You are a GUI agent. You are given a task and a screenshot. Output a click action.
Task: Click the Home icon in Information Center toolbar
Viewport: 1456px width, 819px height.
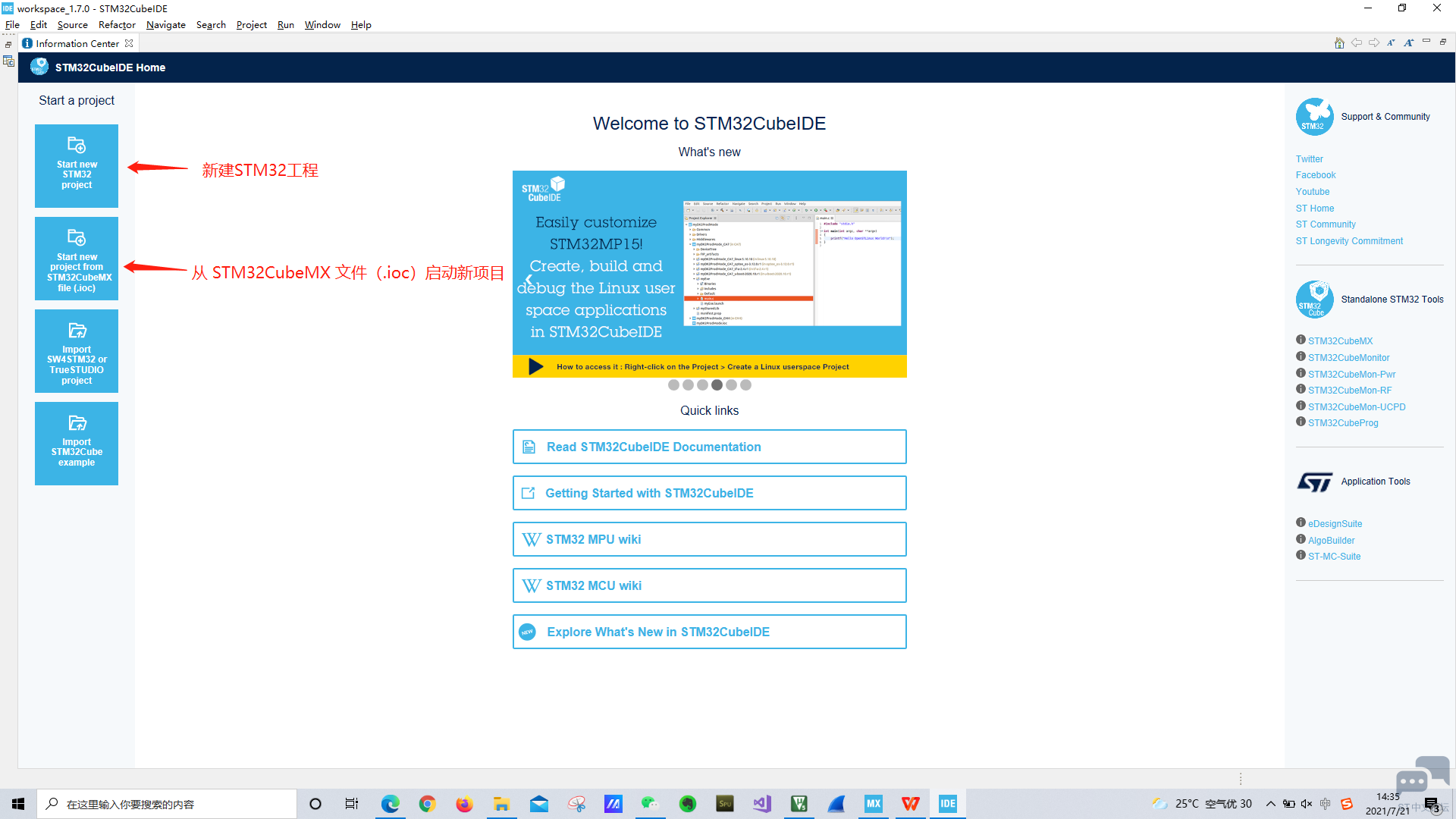click(1339, 43)
